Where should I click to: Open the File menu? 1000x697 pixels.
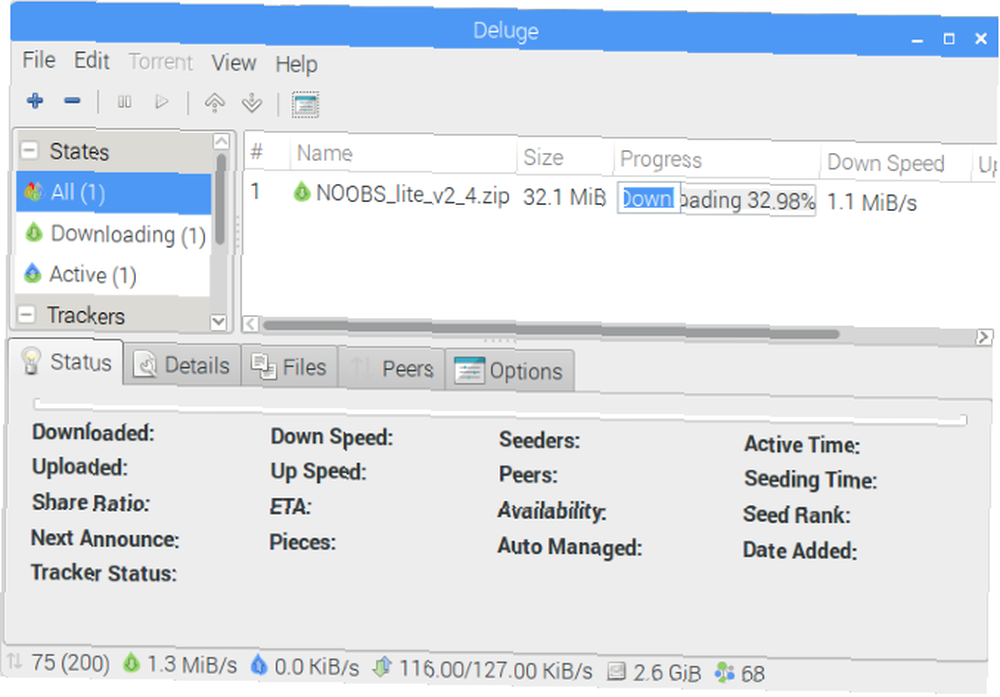tap(38, 60)
